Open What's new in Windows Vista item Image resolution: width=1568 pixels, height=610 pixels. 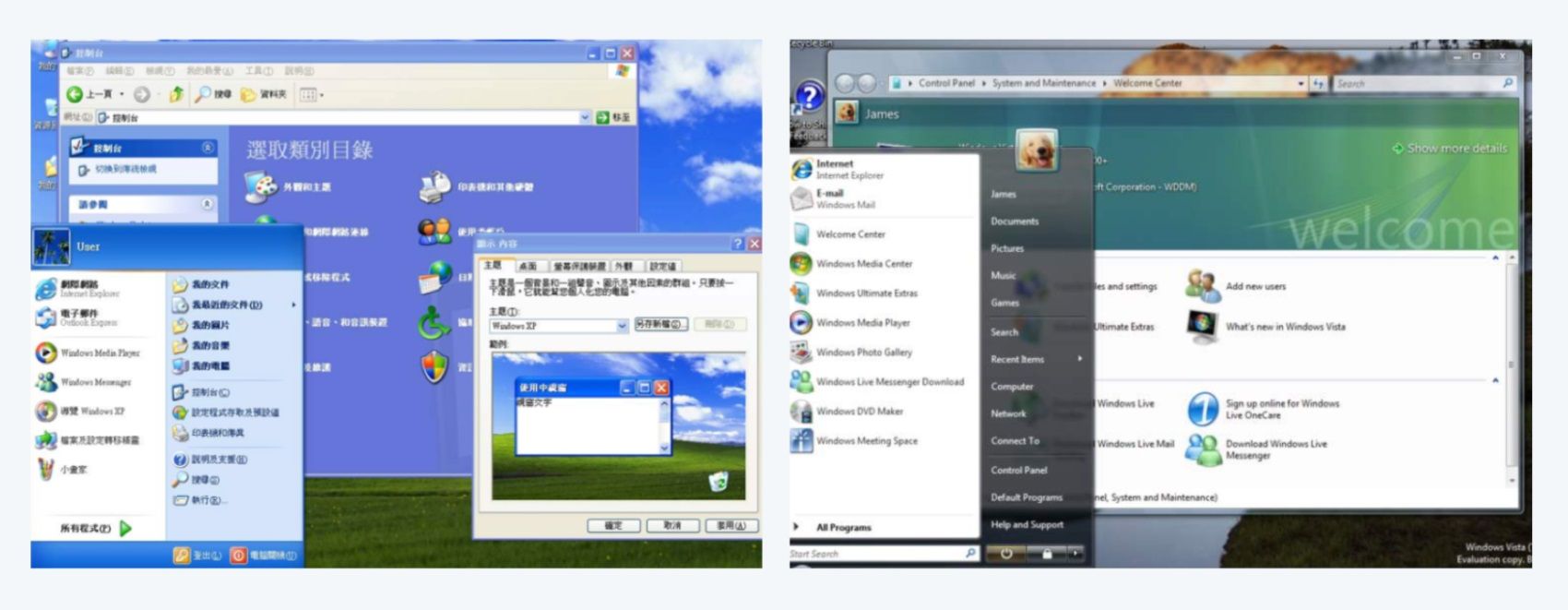pos(1265,327)
